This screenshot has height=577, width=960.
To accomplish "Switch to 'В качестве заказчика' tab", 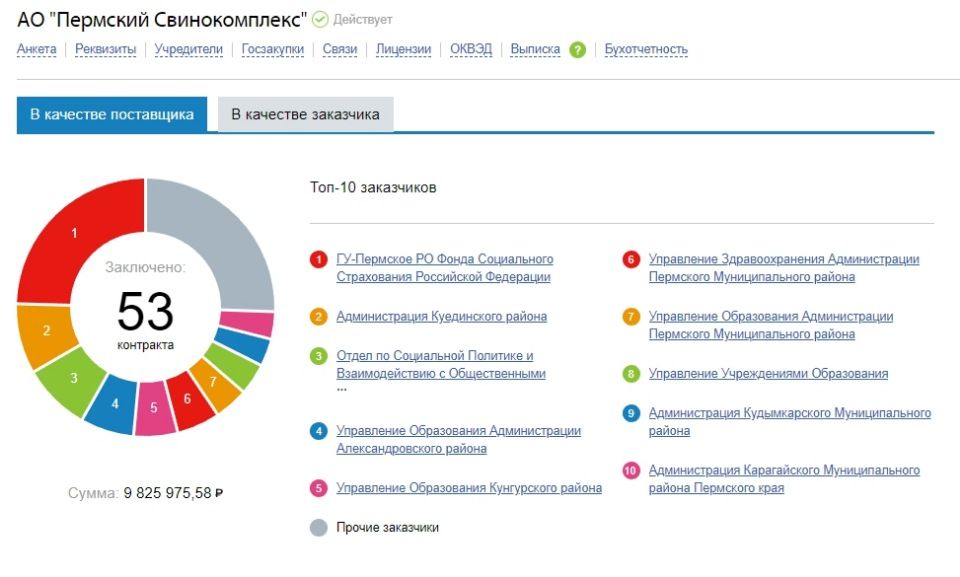I will (x=305, y=115).
